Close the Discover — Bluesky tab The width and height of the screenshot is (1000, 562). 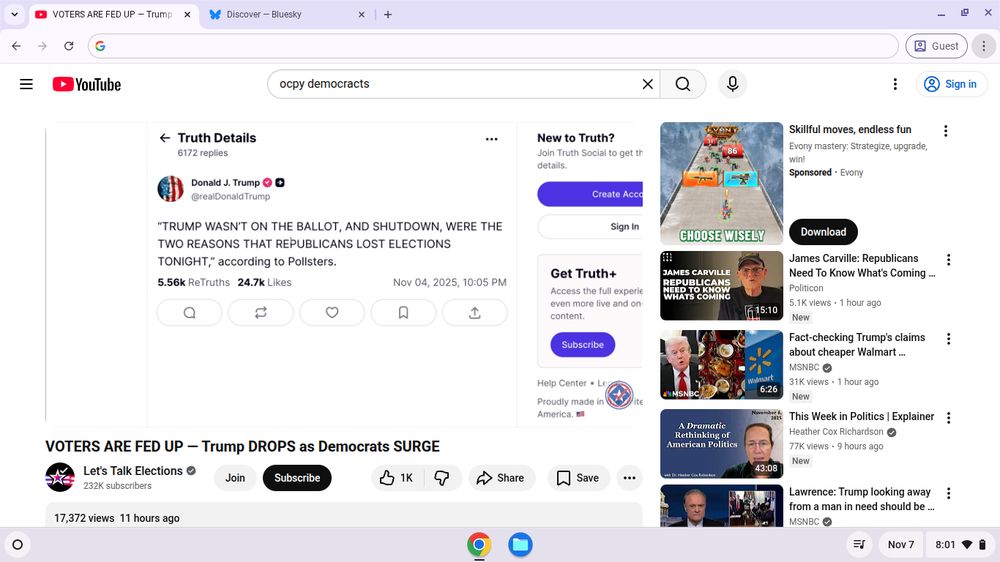click(361, 14)
